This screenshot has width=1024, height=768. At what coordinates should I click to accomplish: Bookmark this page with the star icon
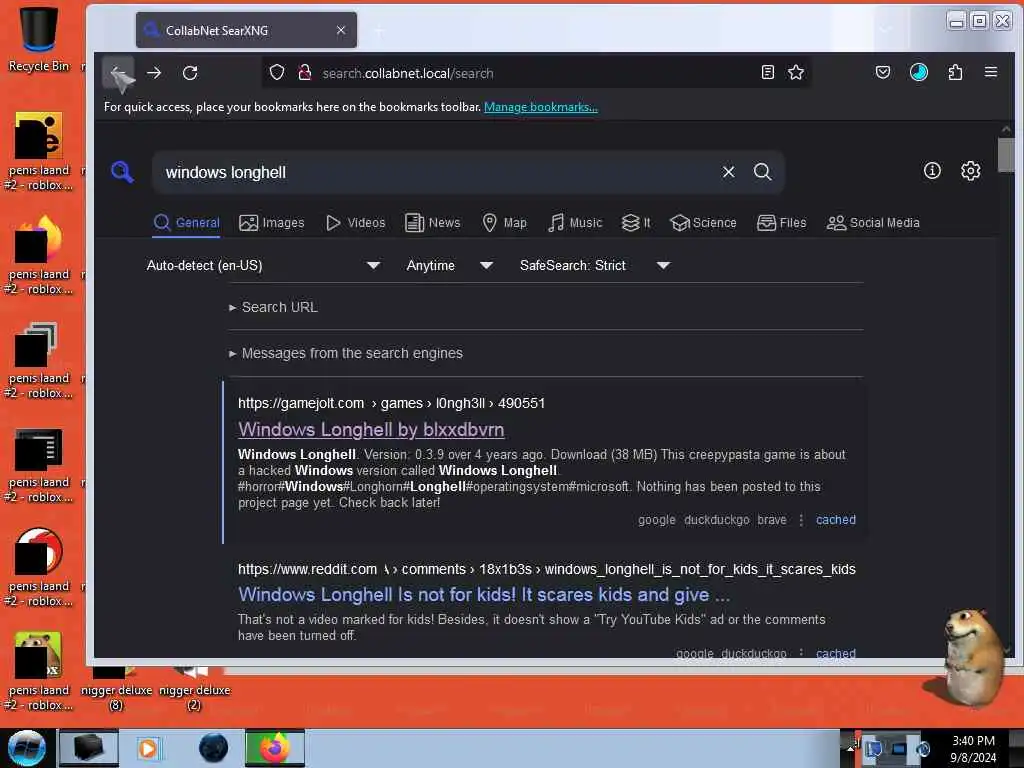click(x=795, y=72)
